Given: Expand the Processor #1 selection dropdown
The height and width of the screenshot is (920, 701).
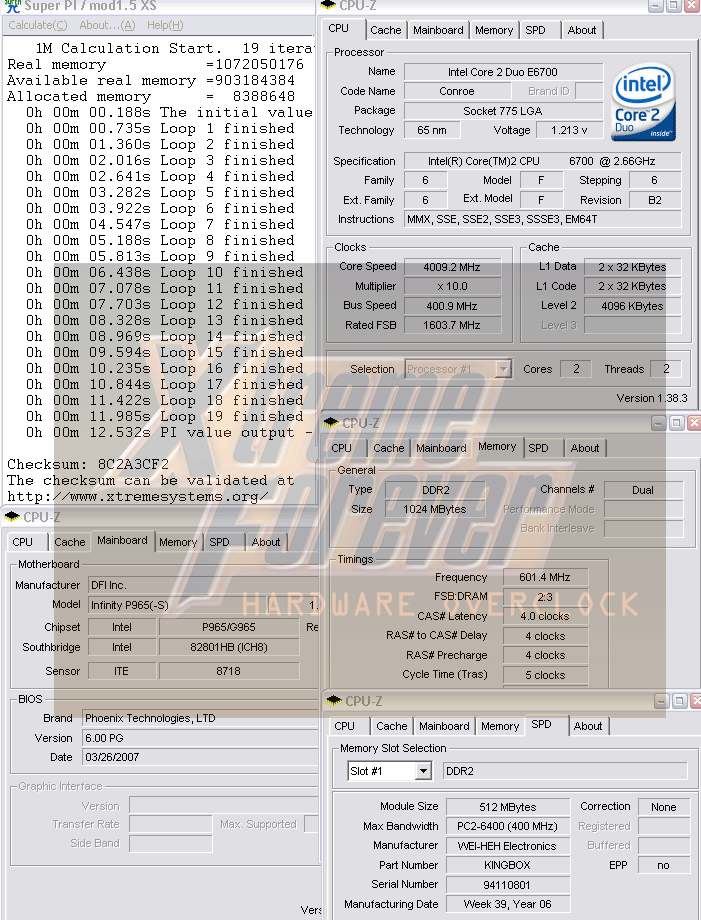Looking at the screenshot, I should click(503, 369).
